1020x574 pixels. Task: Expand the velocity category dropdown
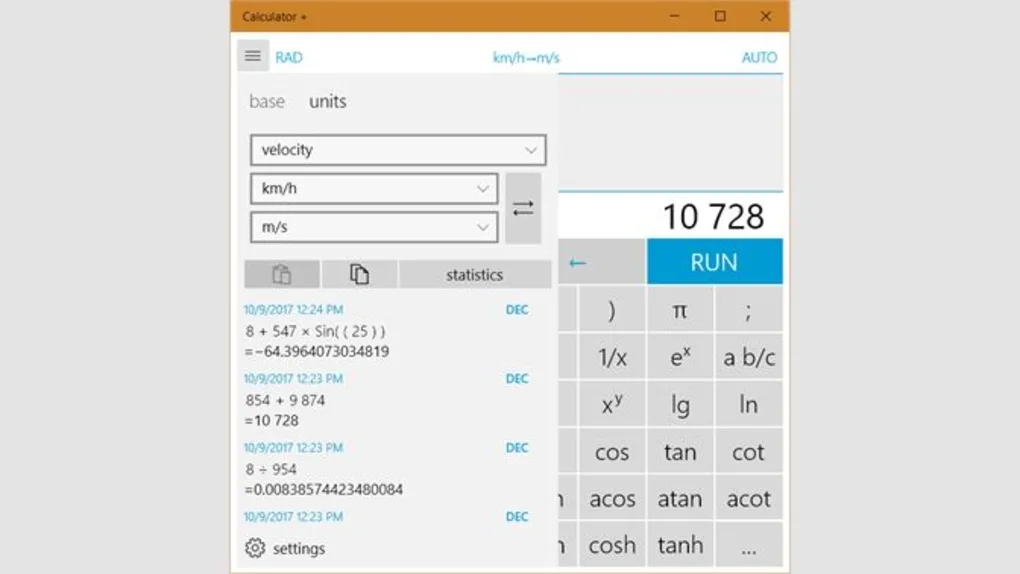pyautogui.click(x=398, y=150)
